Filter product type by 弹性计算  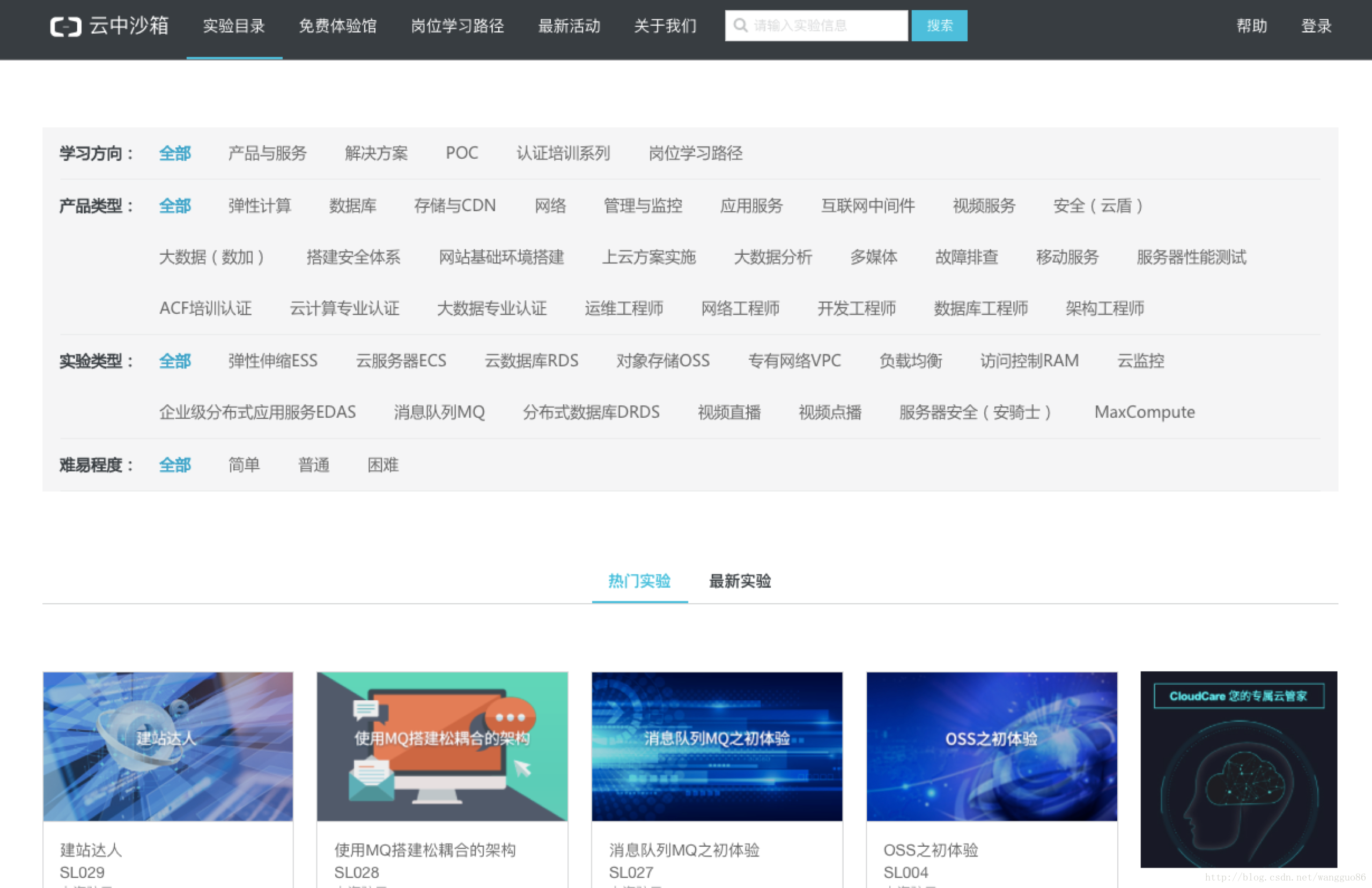(x=260, y=206)
